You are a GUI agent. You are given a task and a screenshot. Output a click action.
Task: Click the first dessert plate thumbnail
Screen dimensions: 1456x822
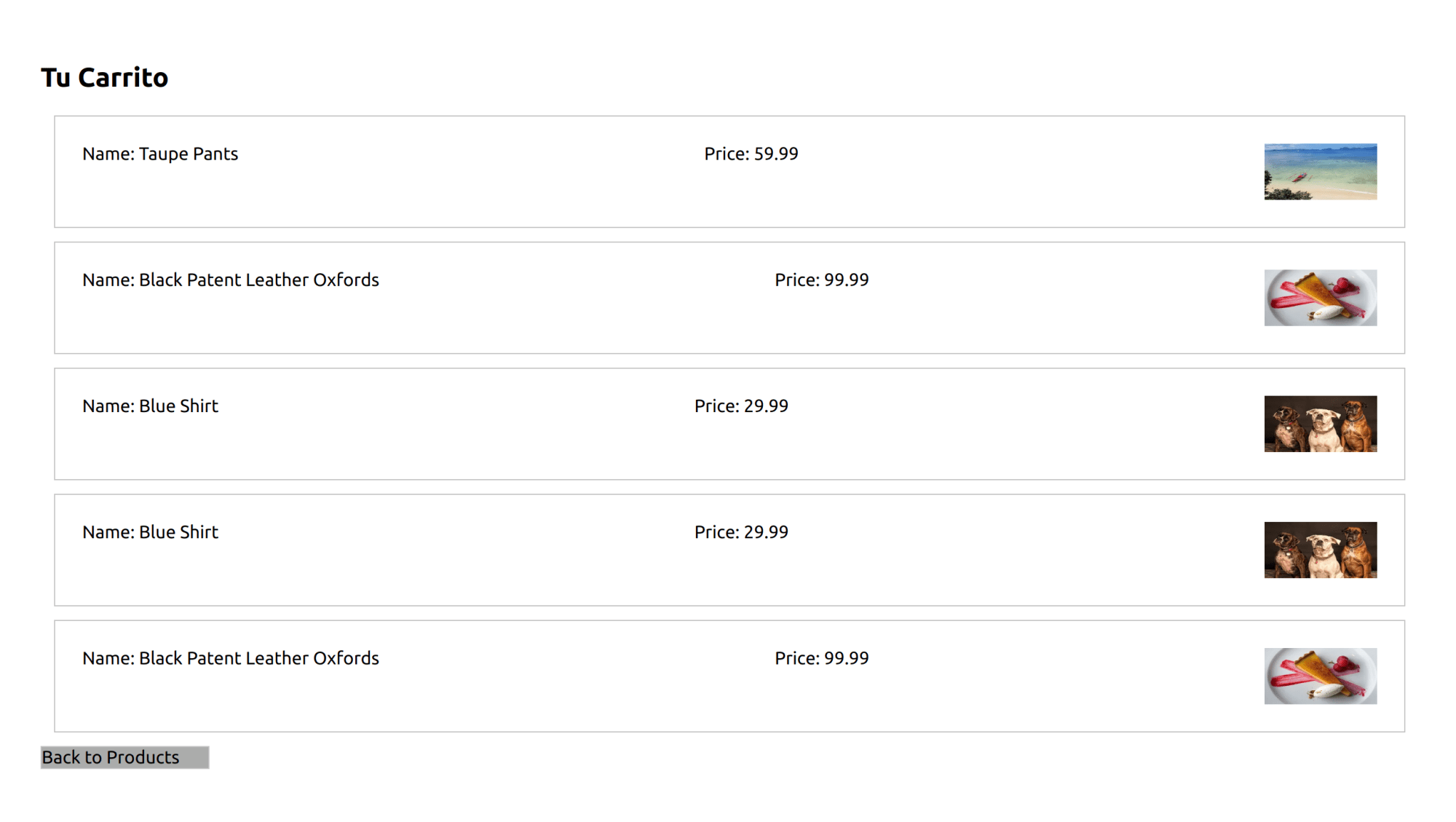[1320, 298]
